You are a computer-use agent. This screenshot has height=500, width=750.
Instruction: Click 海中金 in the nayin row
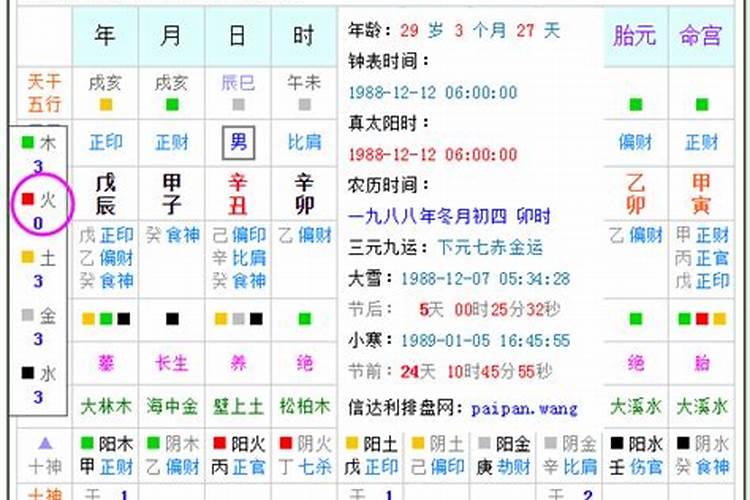[x=172, y=407]
